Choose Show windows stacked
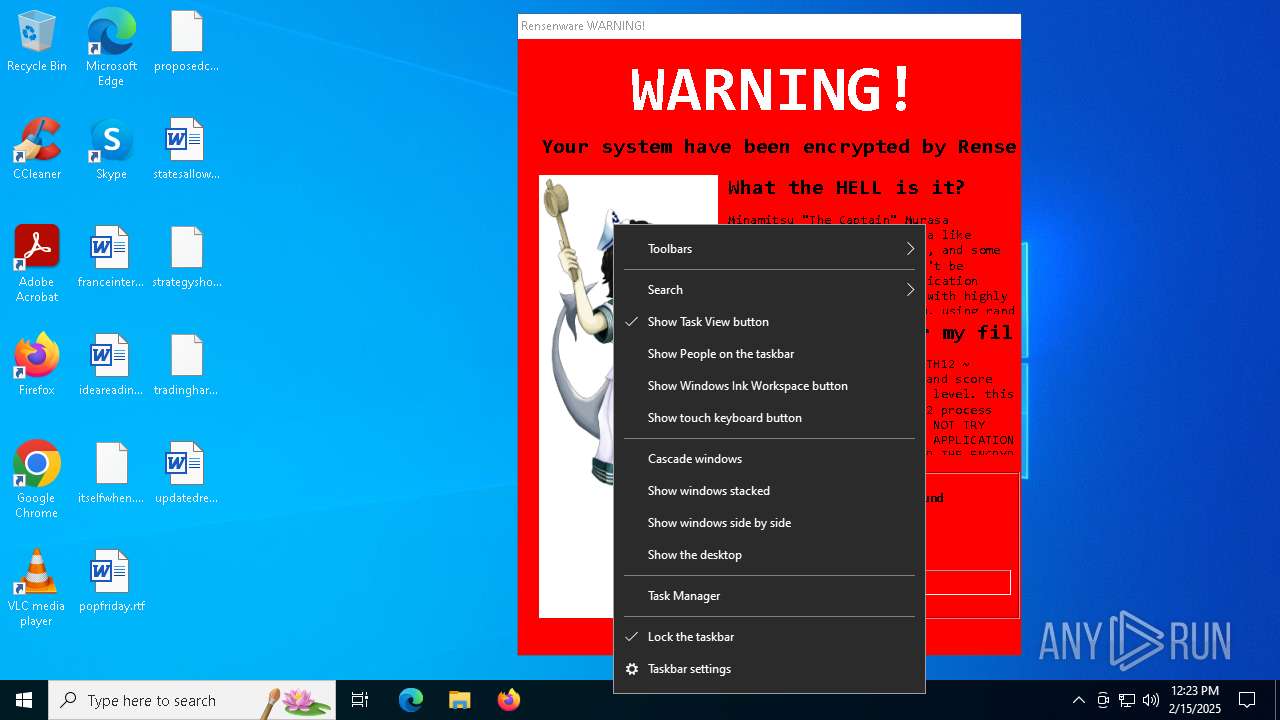The image size is (1280, 720). 769,491
